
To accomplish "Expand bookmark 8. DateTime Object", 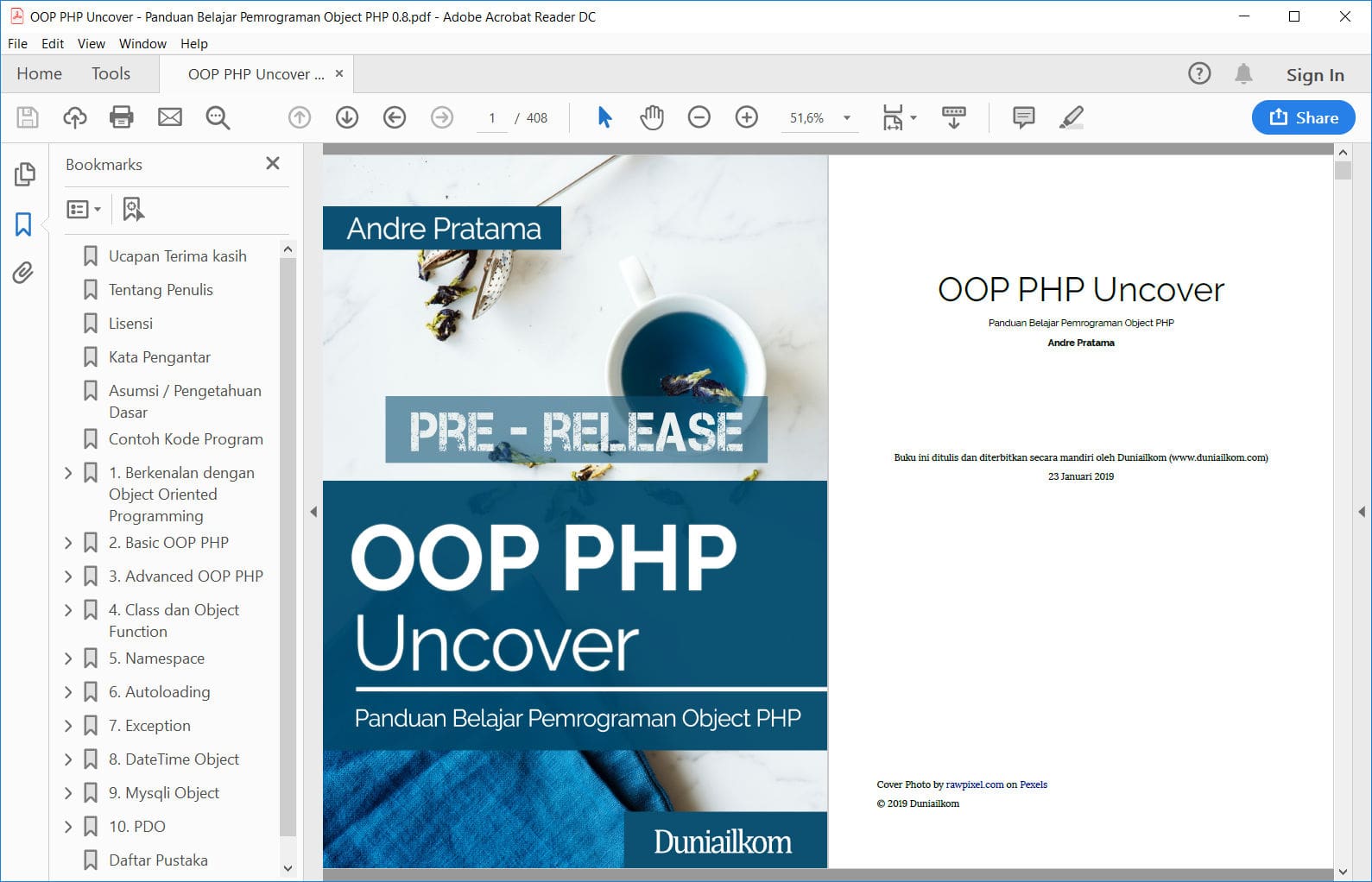I will tap(68, 759).
